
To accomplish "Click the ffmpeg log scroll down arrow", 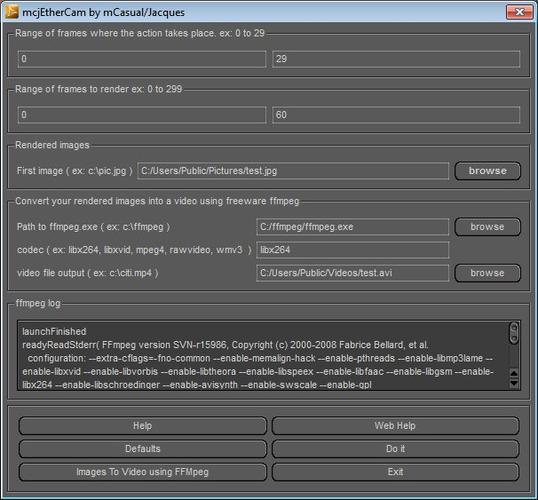I will click(x=514, y=383).
